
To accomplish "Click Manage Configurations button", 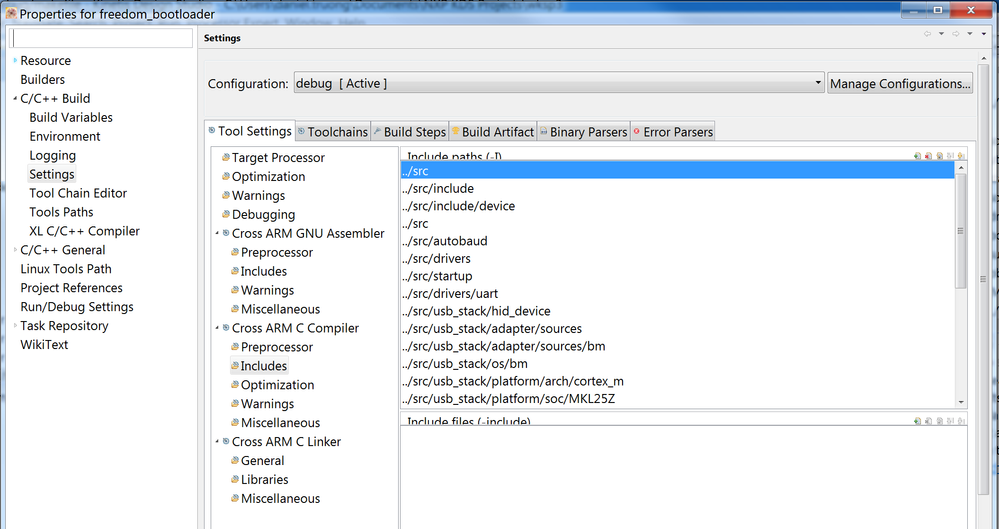I will click(900, 83).
